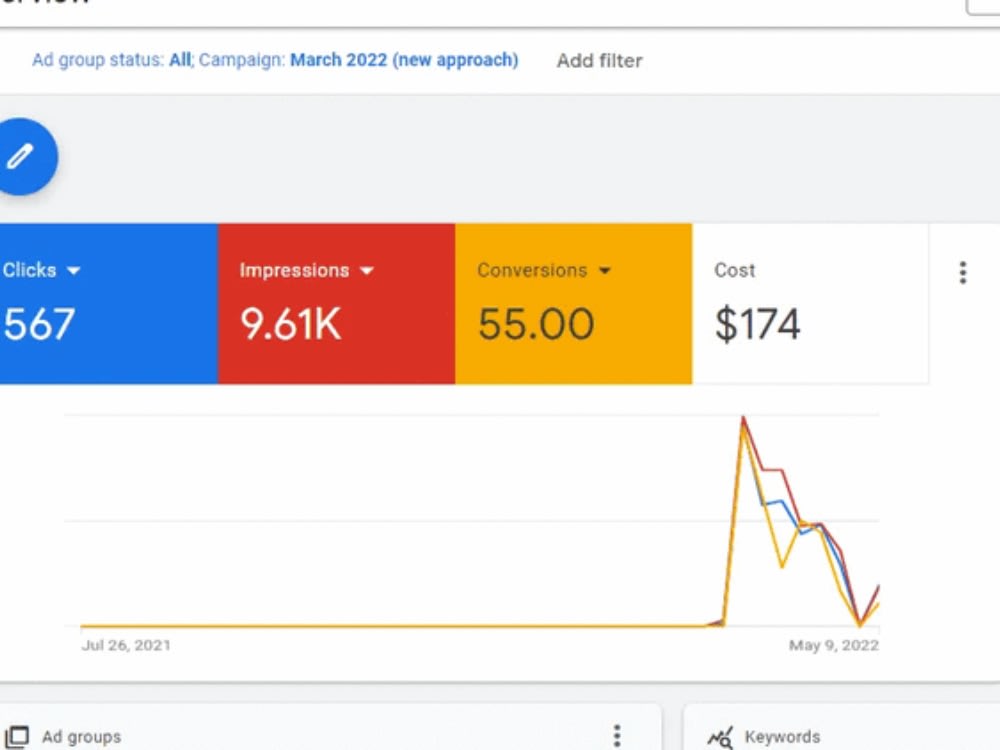
Task: Click the Jul 26, 2021 axis date label
Action: (x=126, y=645)
